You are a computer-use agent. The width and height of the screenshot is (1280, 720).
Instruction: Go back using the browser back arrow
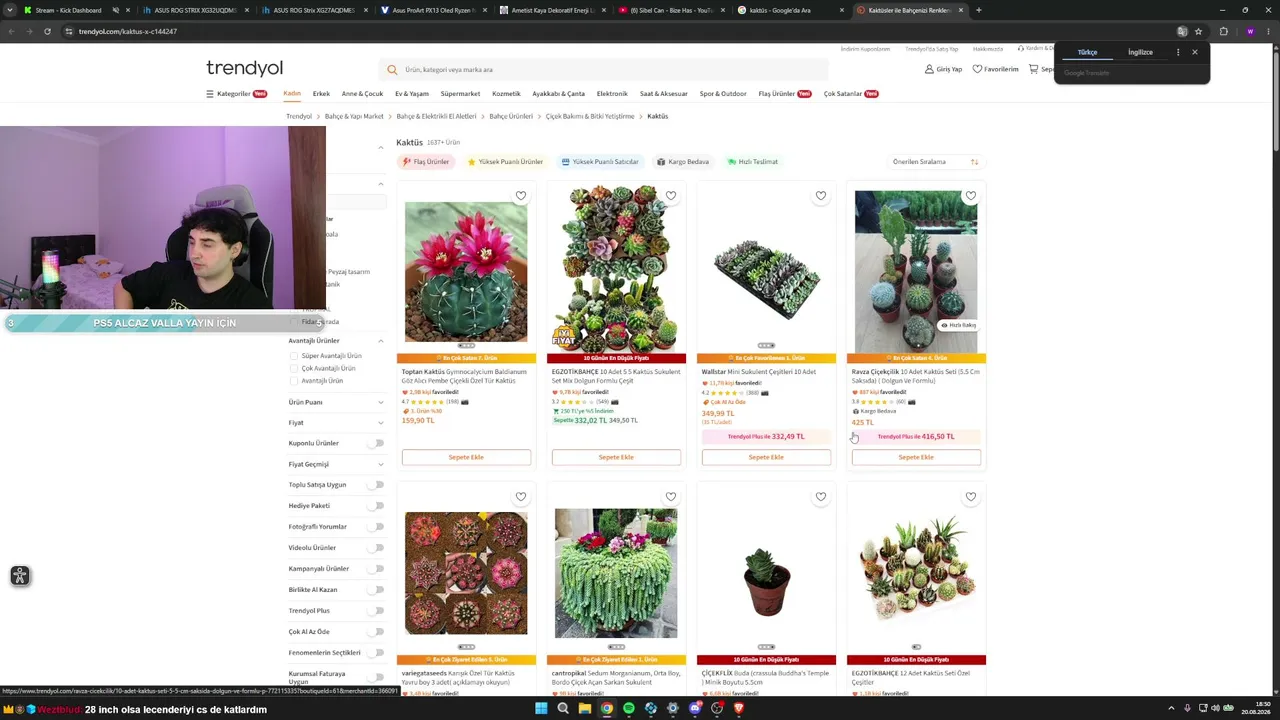(11, 31)
